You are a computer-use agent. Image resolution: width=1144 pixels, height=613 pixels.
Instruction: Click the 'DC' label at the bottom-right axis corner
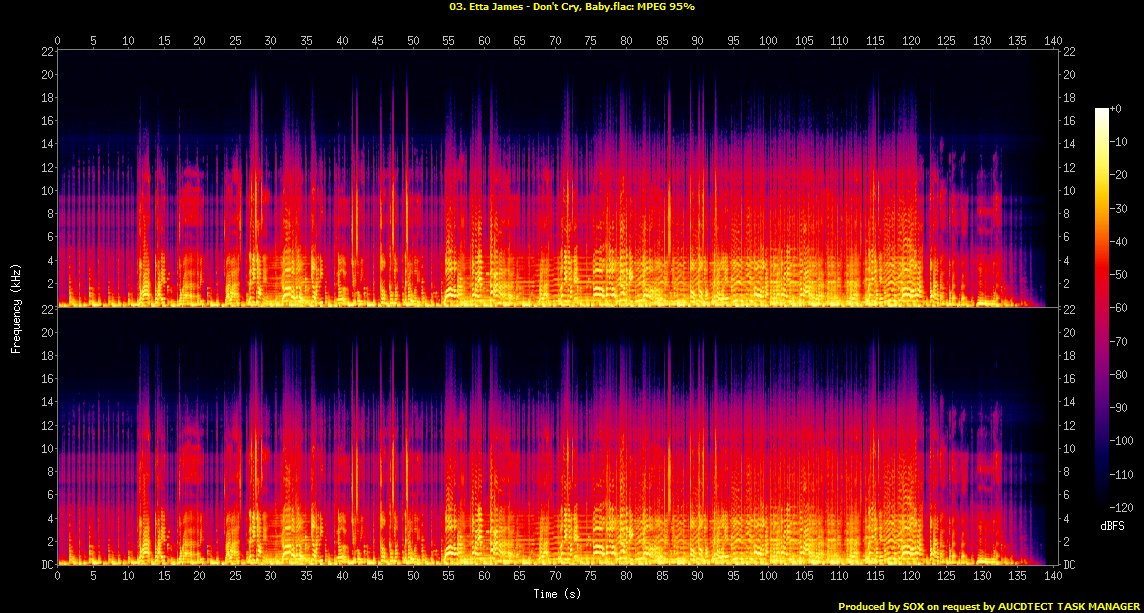[x=1068, y=565]
